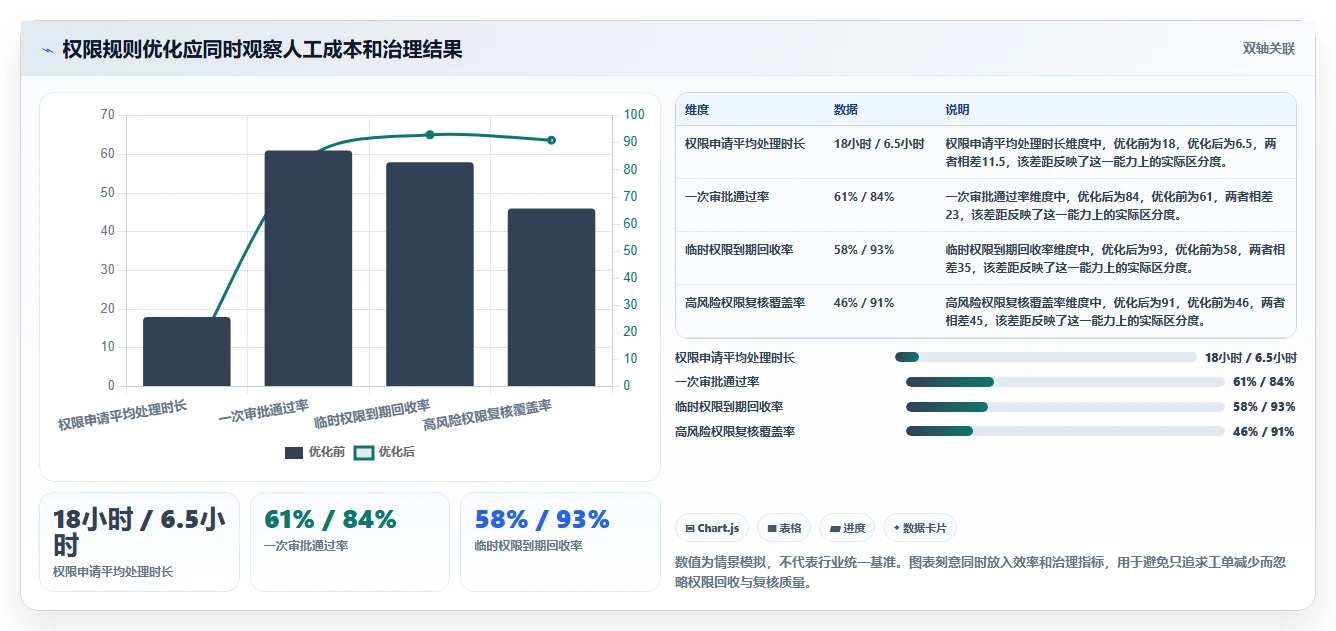Select table cell 高风险权限复核覆盖率
This screenshot has height=631, width=1336.
[x=745, y=302]
